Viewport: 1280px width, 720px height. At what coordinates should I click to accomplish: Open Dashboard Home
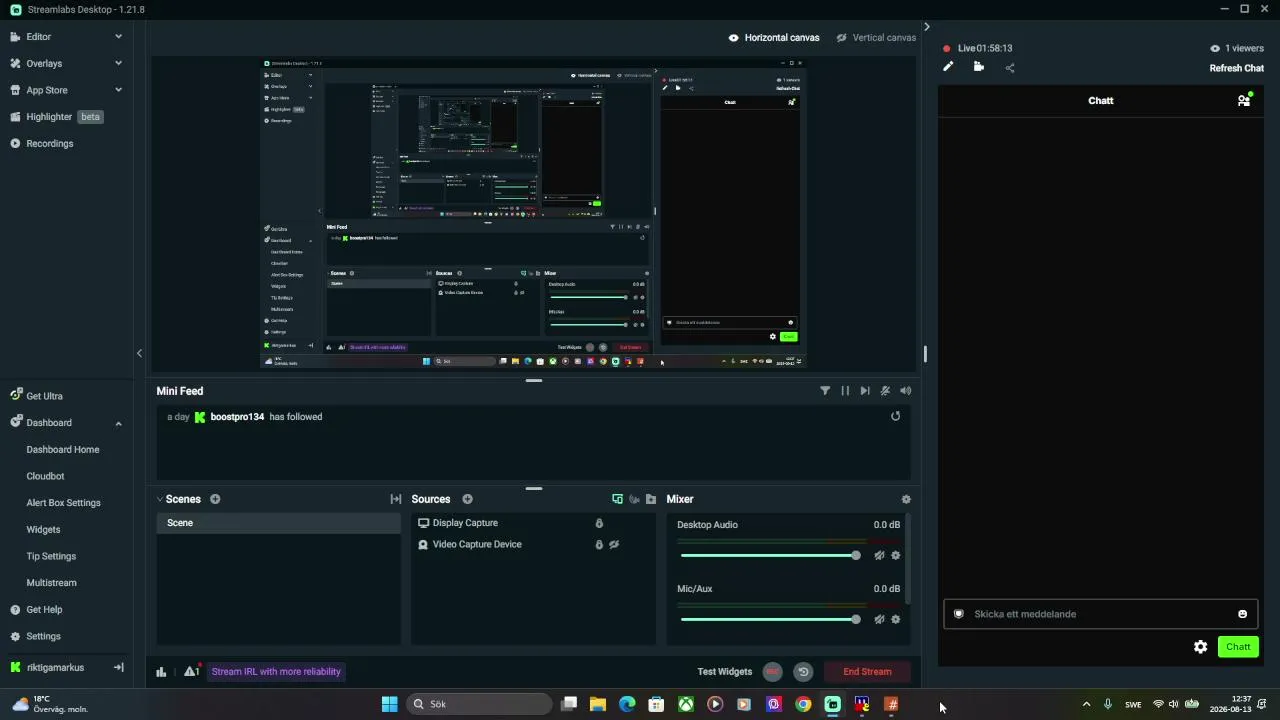(63, 450)
